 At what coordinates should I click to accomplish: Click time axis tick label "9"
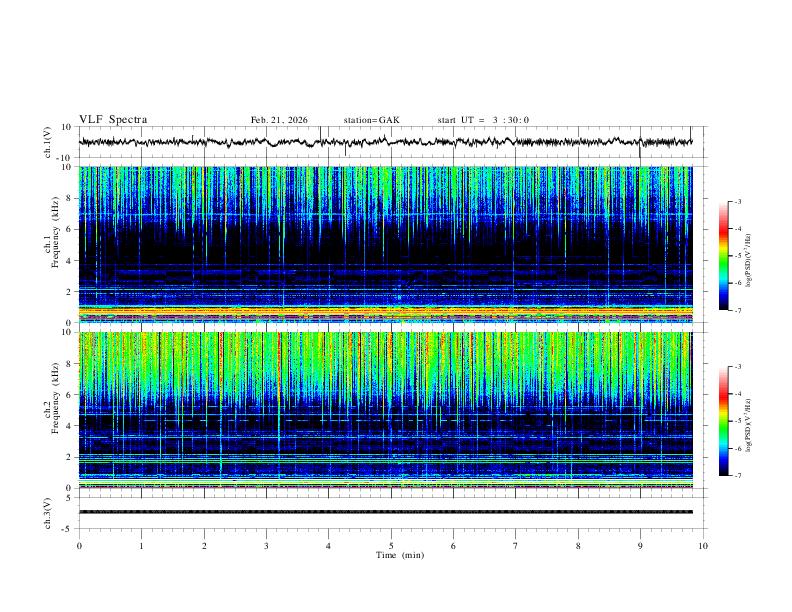(640, 546)
